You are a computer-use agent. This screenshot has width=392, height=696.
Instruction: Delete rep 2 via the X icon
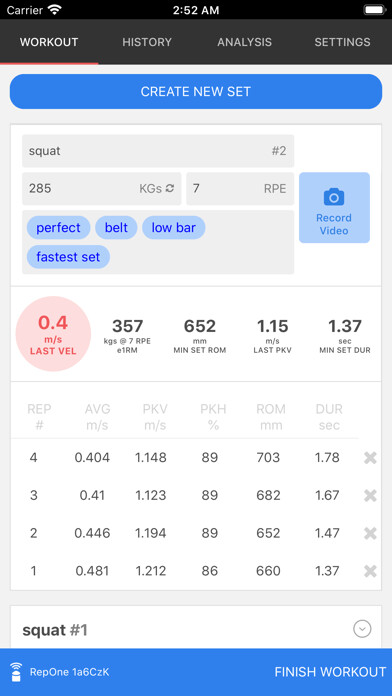pos(370,533)
